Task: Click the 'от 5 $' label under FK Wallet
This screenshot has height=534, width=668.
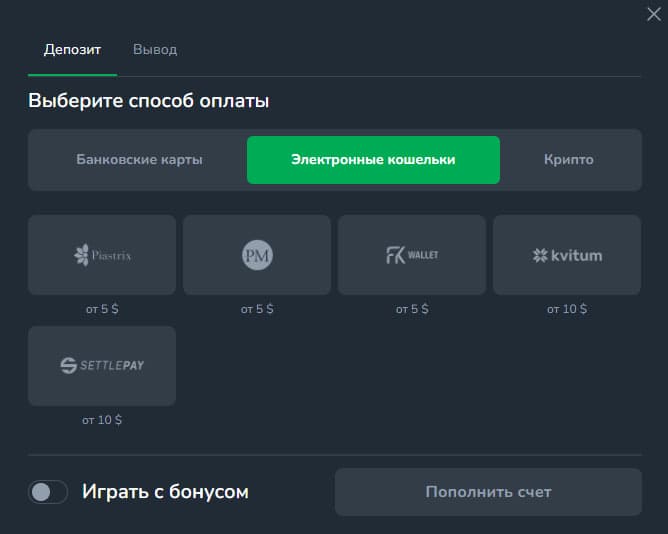Action: tap(412, 309)
